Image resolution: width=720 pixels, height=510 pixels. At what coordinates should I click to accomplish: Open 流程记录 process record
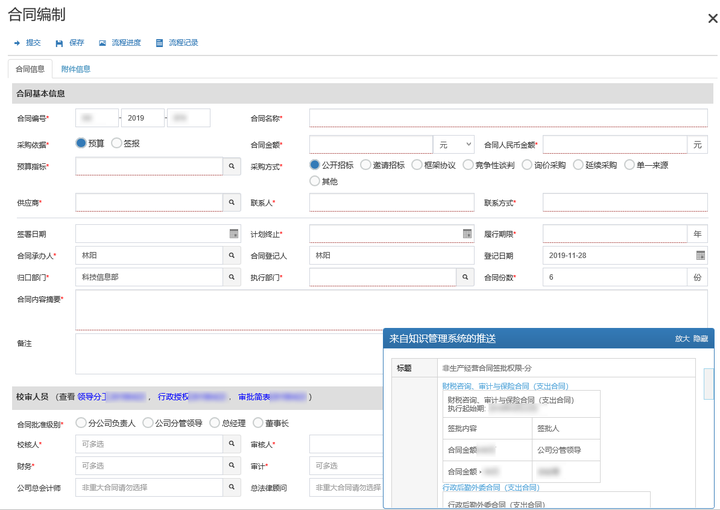pos(177,43)
